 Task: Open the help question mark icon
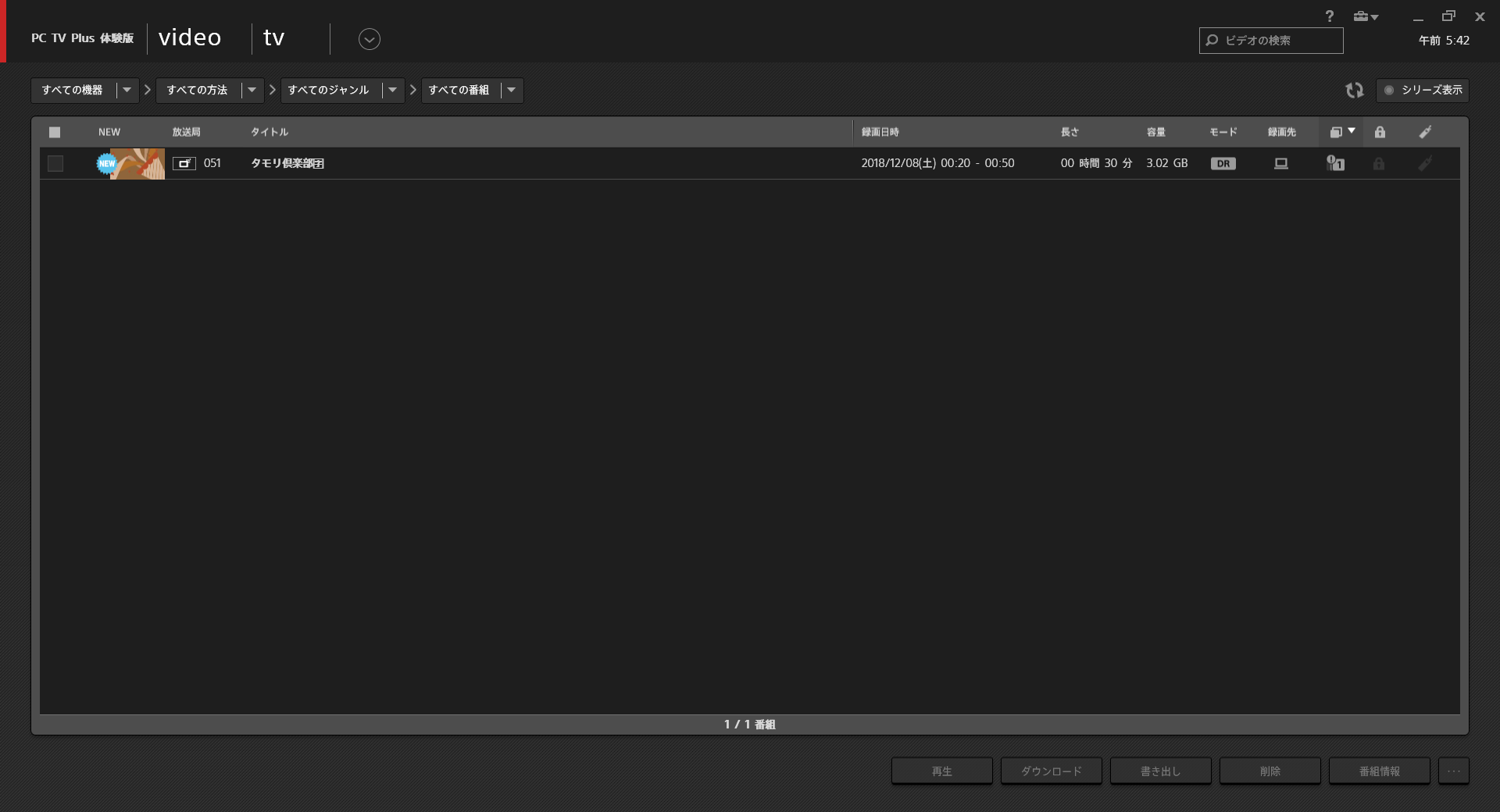1329,16
